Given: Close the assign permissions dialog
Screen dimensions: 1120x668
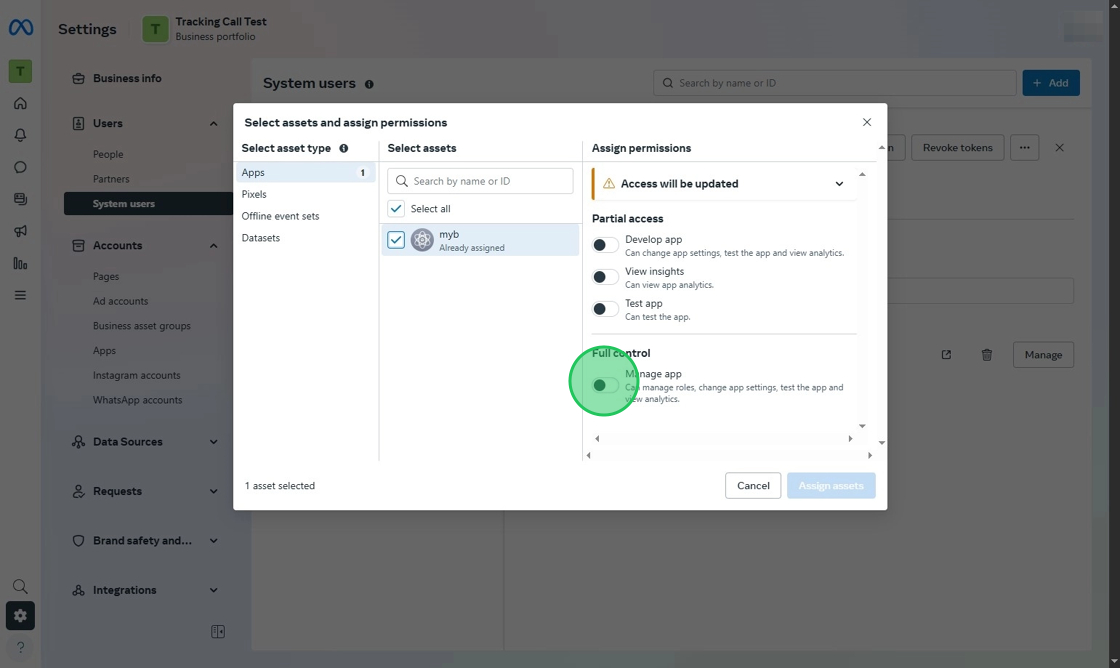Looking at the screenshot, I should (x=866, y=122).
